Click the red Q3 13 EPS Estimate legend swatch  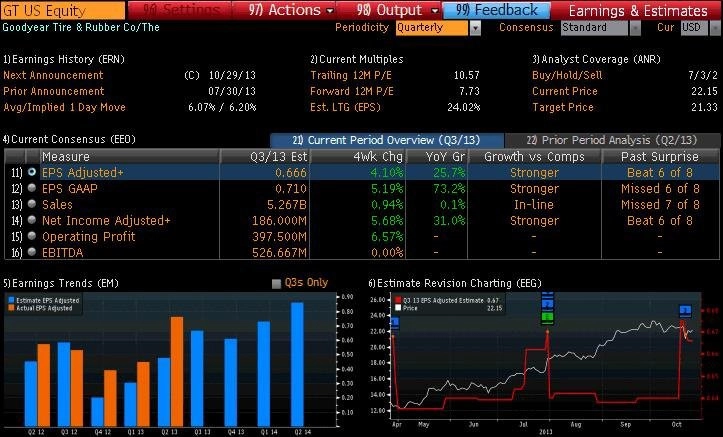point(398,300)
